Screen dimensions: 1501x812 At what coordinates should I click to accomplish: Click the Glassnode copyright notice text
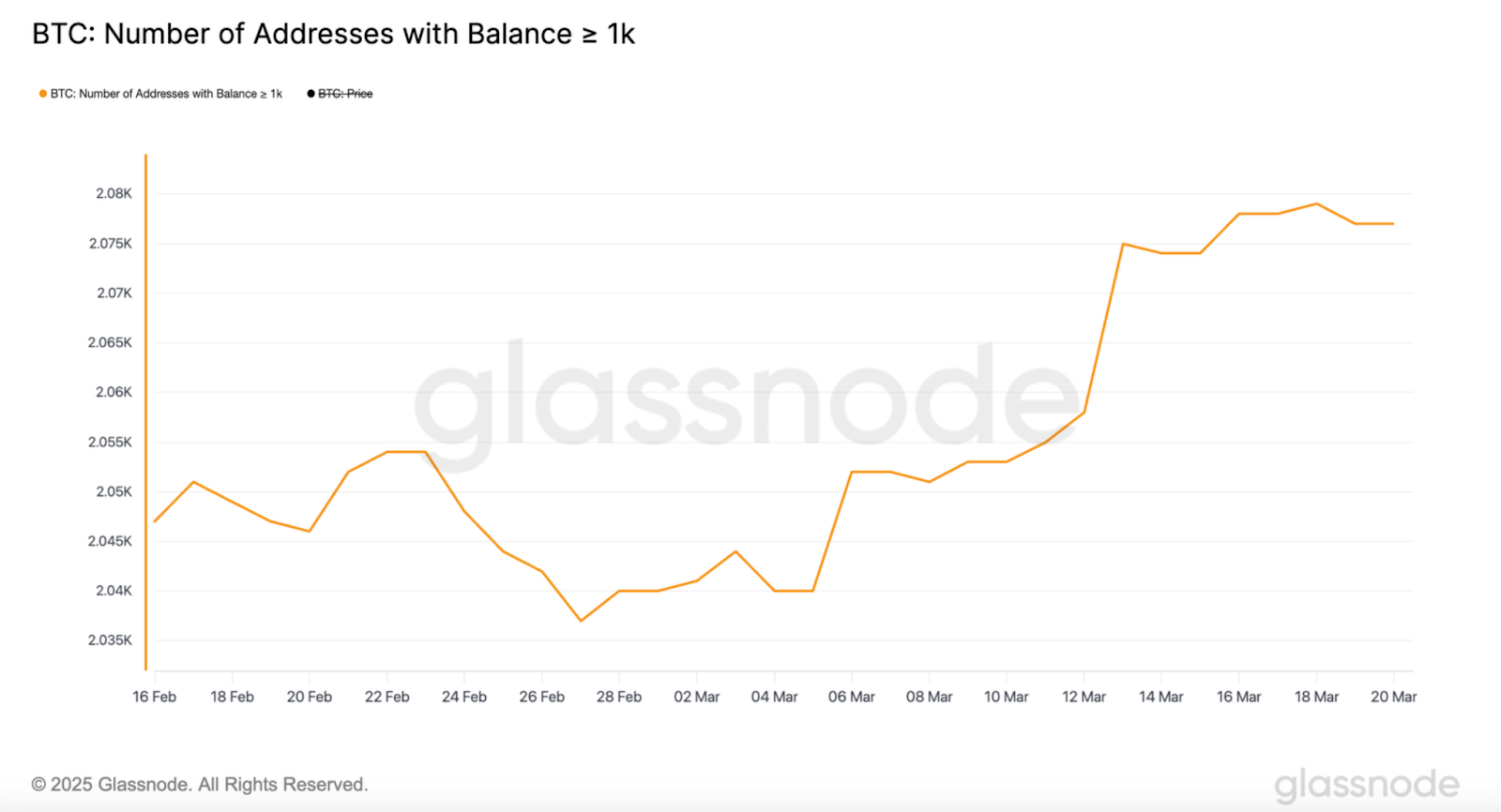pyautogui.click(x=200, y=785)
